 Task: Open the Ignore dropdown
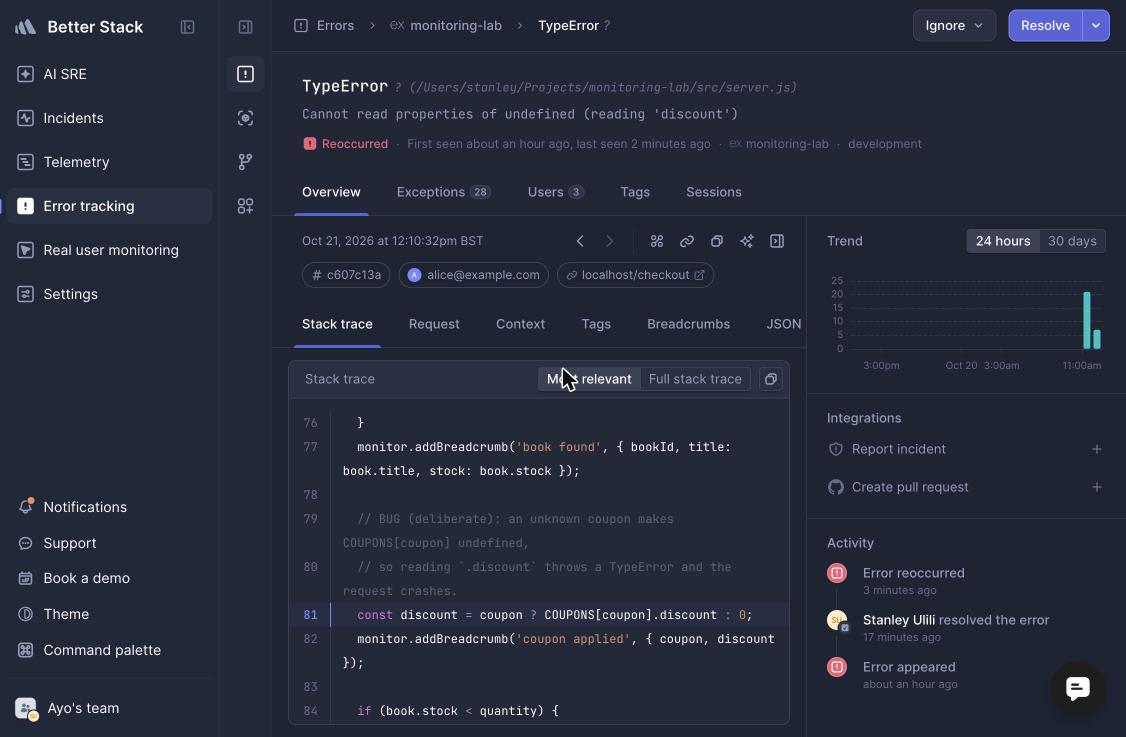point(954,26)
